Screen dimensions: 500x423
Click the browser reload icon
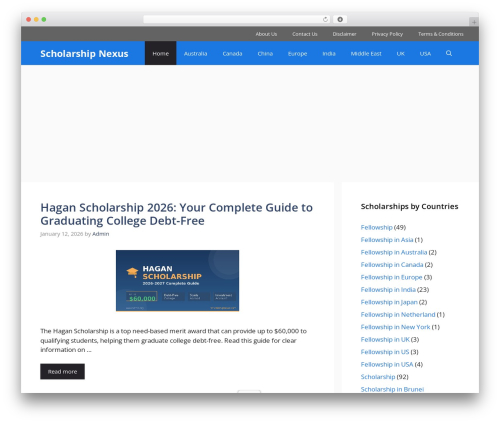click(x=325, y=20)
